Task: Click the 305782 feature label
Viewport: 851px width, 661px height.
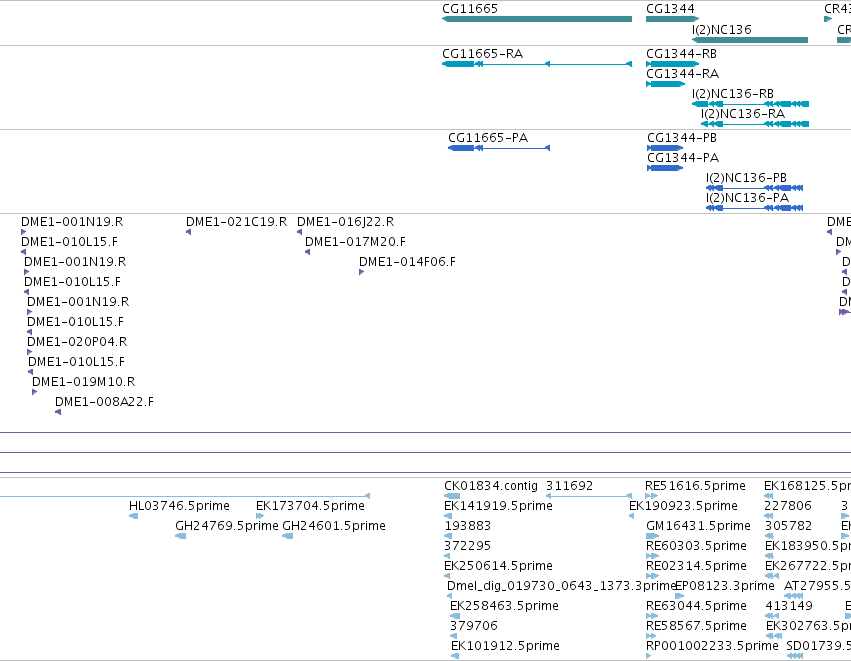Action: pos(789,526)
